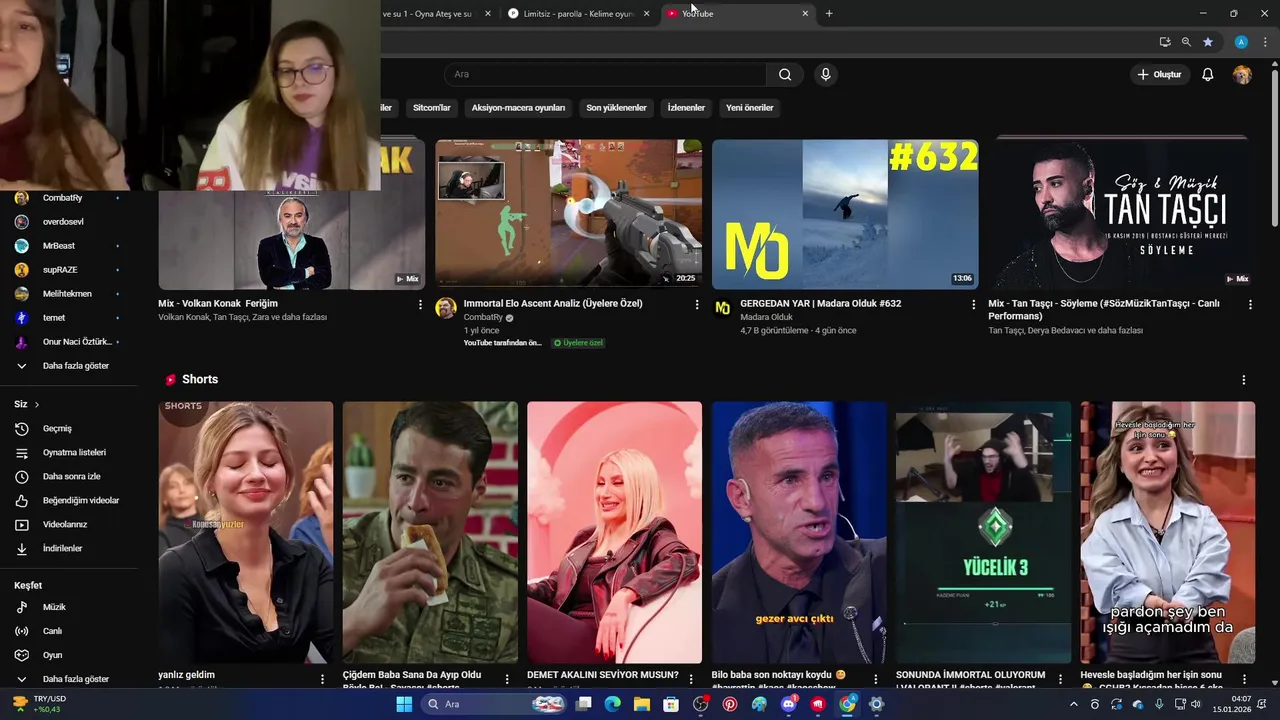Open the Tan Taşçı Söyleme mix thumbnail

[x=1122, y=213]
